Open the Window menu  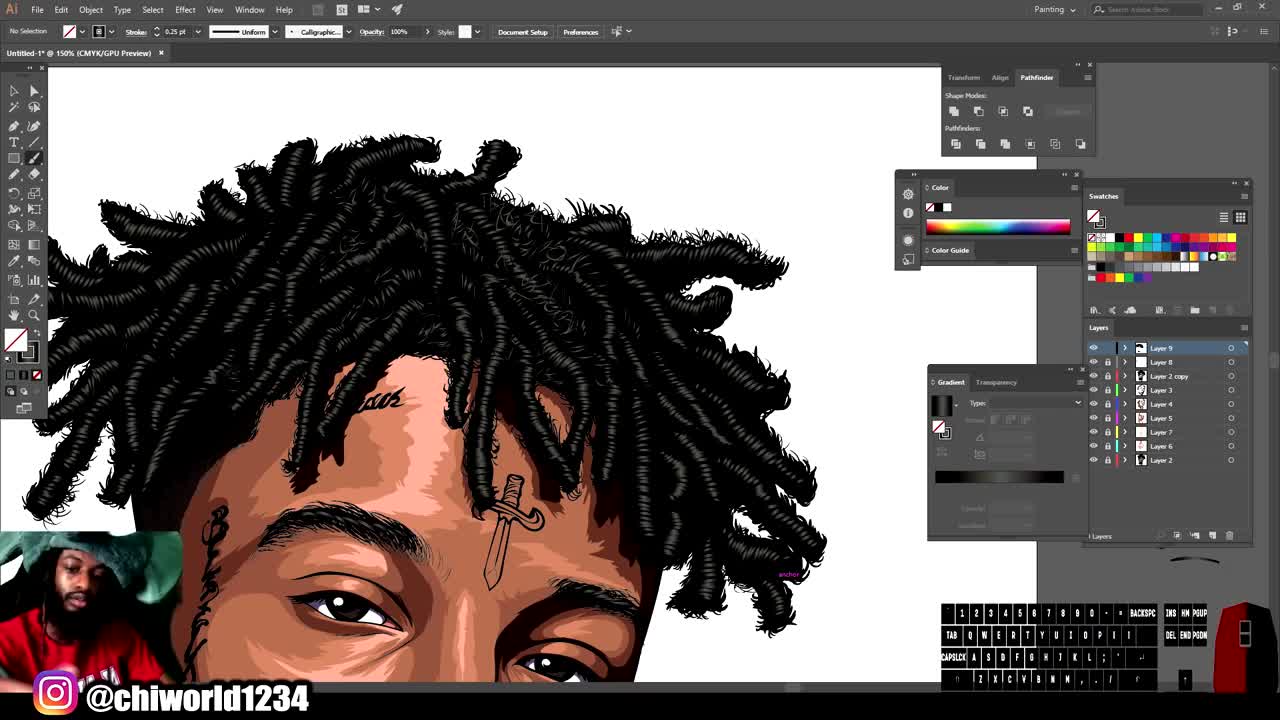250,10
